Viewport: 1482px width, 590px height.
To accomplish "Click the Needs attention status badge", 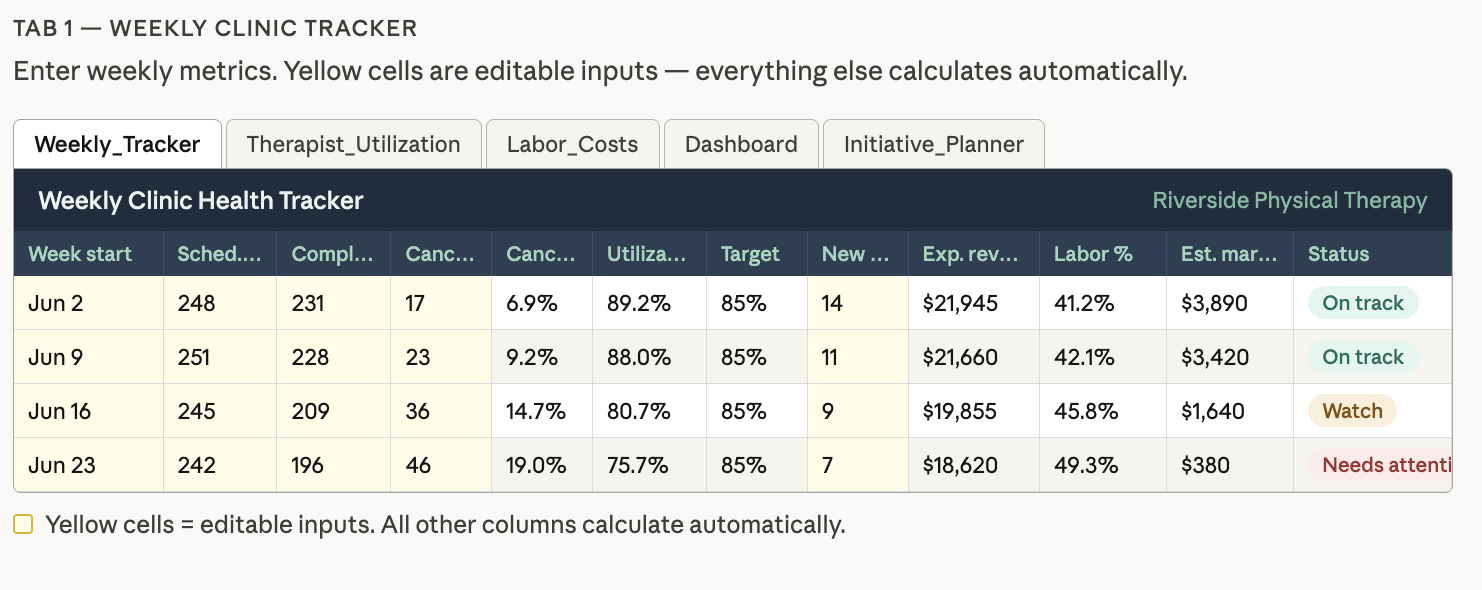I will (x=1380, y=465).
